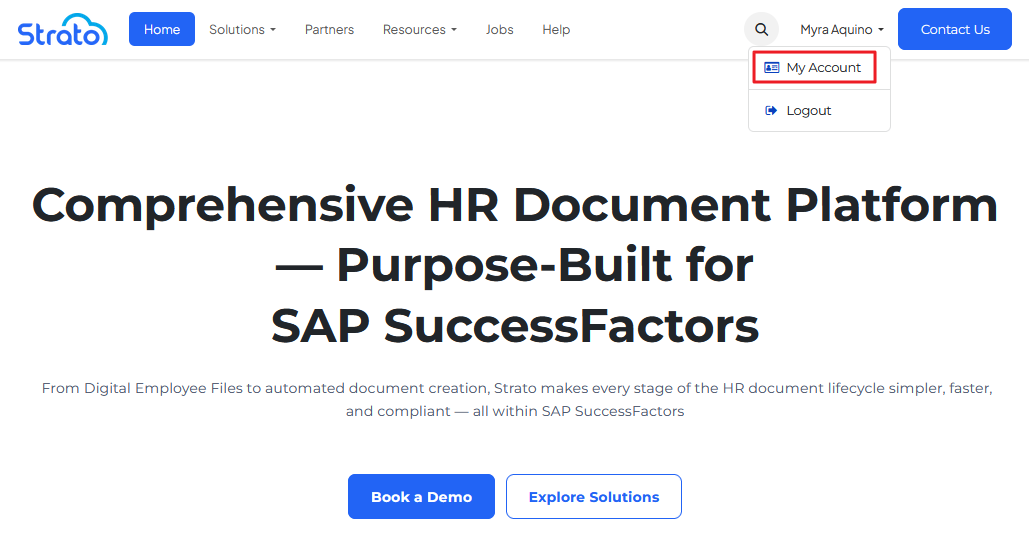This screenshot has height=534, width=1029.
Task: Click the ID card icon beside My Account
Action: click(x=771, y=68)
